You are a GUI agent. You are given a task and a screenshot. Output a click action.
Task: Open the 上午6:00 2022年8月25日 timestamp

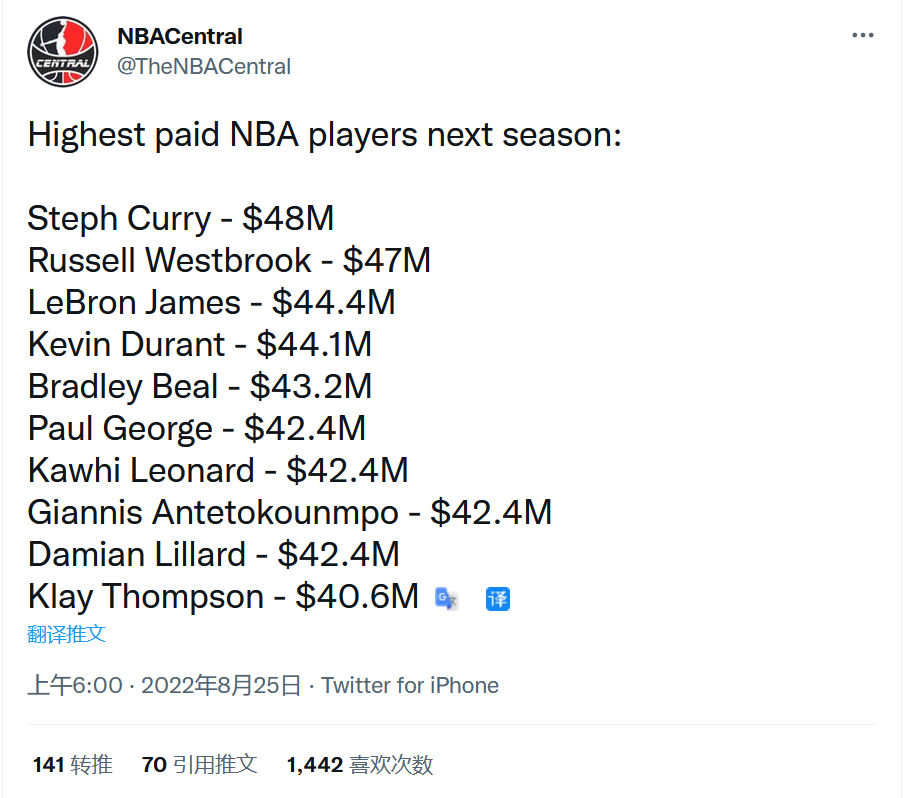pyautogui.click(x=164, y=685)
